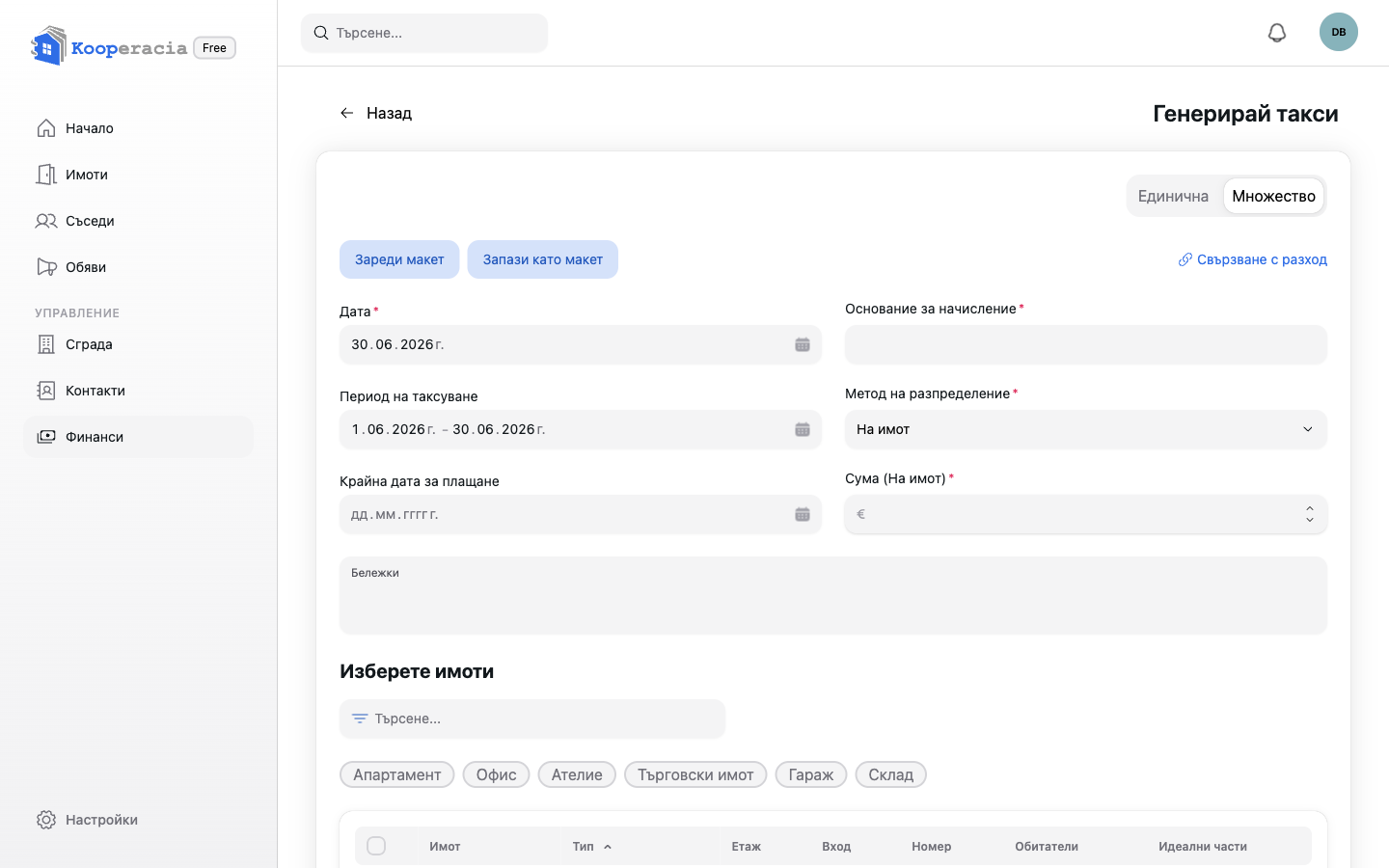Open notifications bell
The height and width of the screenshot is (868, 1389).
pyautogui.click(x=1277, y=33)
